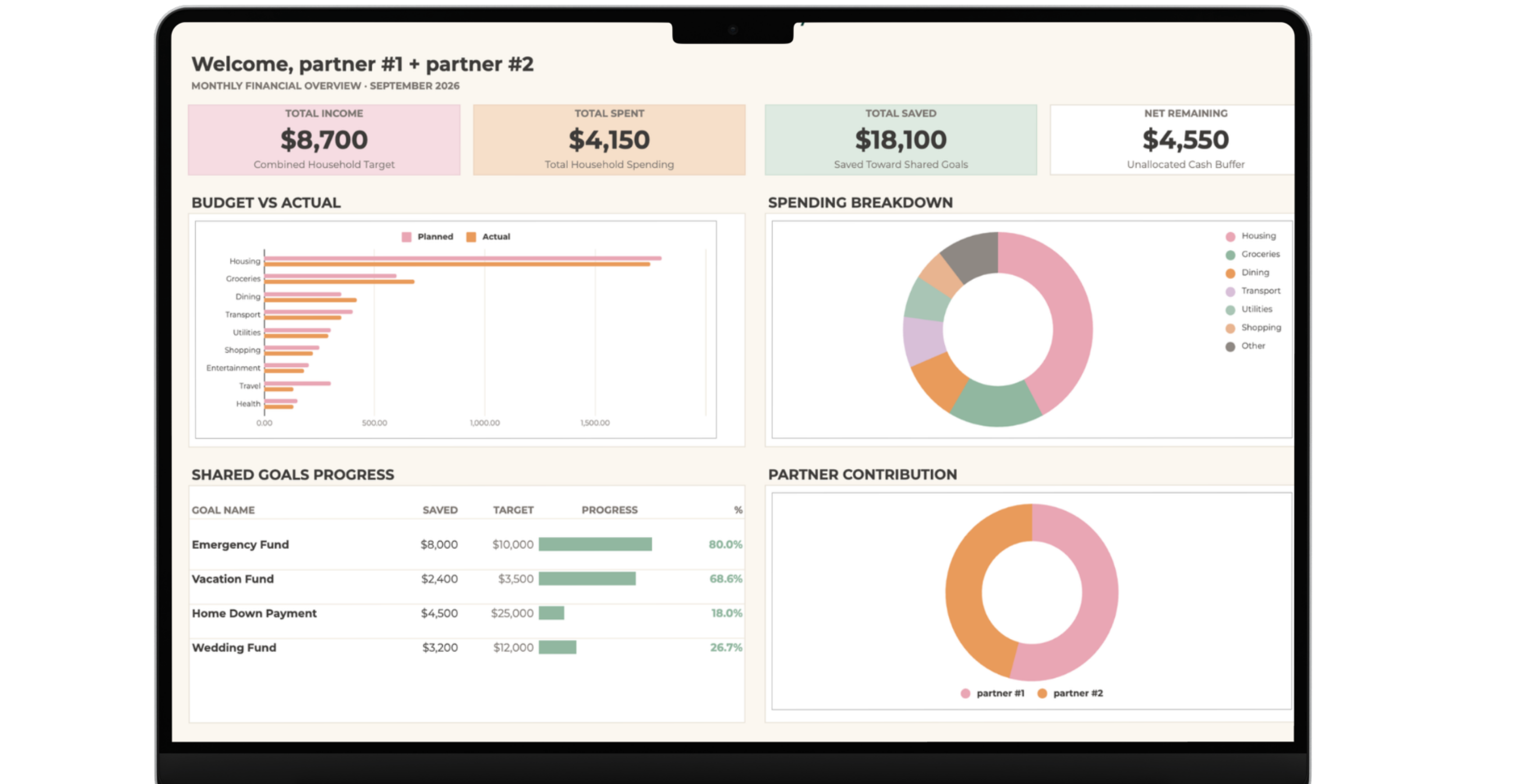Click the 68.6% progress percentage
This screenshot has height=784, width=1519.
click(x=726, y=579)
